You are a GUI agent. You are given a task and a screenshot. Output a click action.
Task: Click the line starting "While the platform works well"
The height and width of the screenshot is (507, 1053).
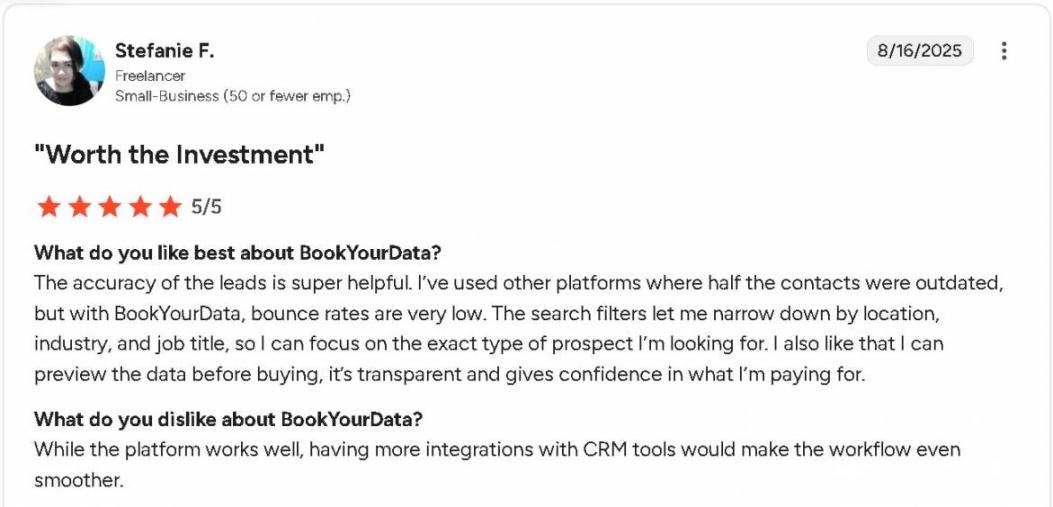pyautogui.click(x=496, y=449)
